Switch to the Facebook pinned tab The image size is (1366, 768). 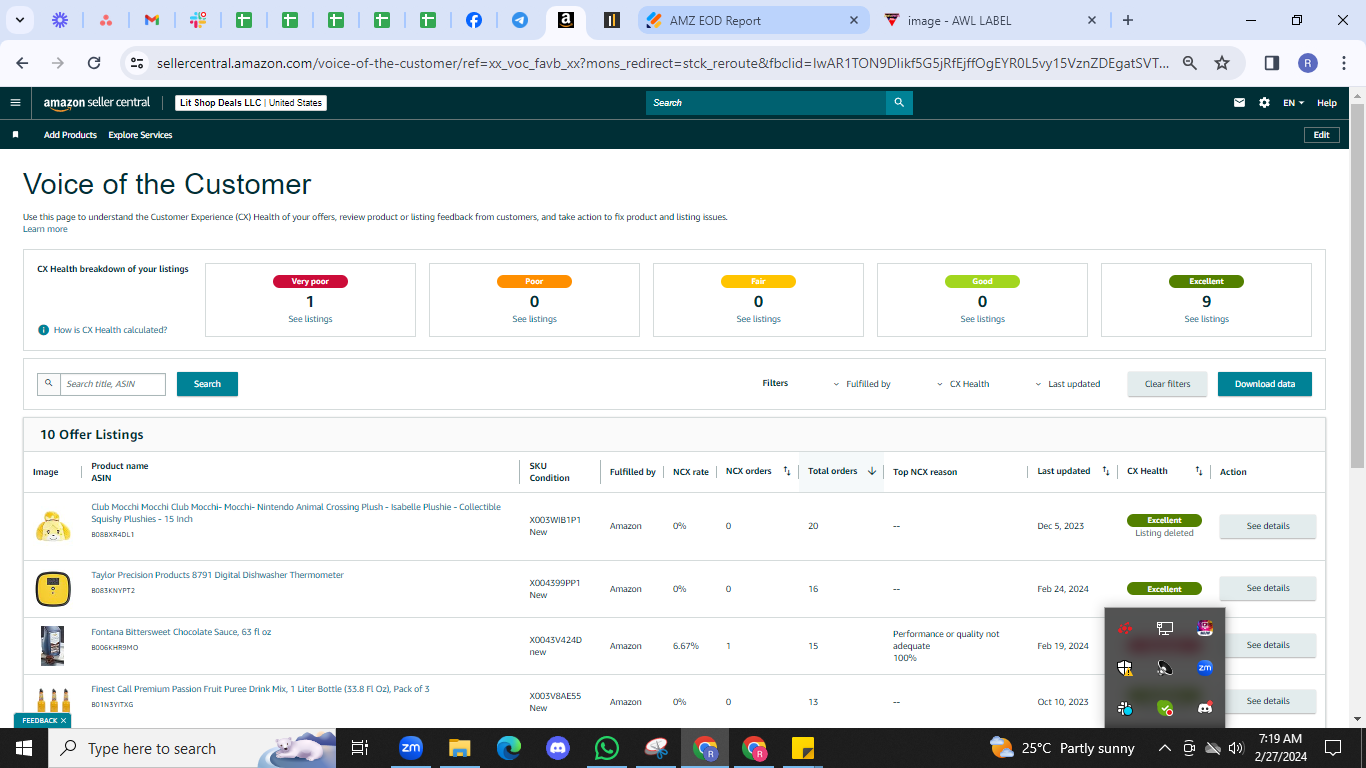(x=474, y=20)
